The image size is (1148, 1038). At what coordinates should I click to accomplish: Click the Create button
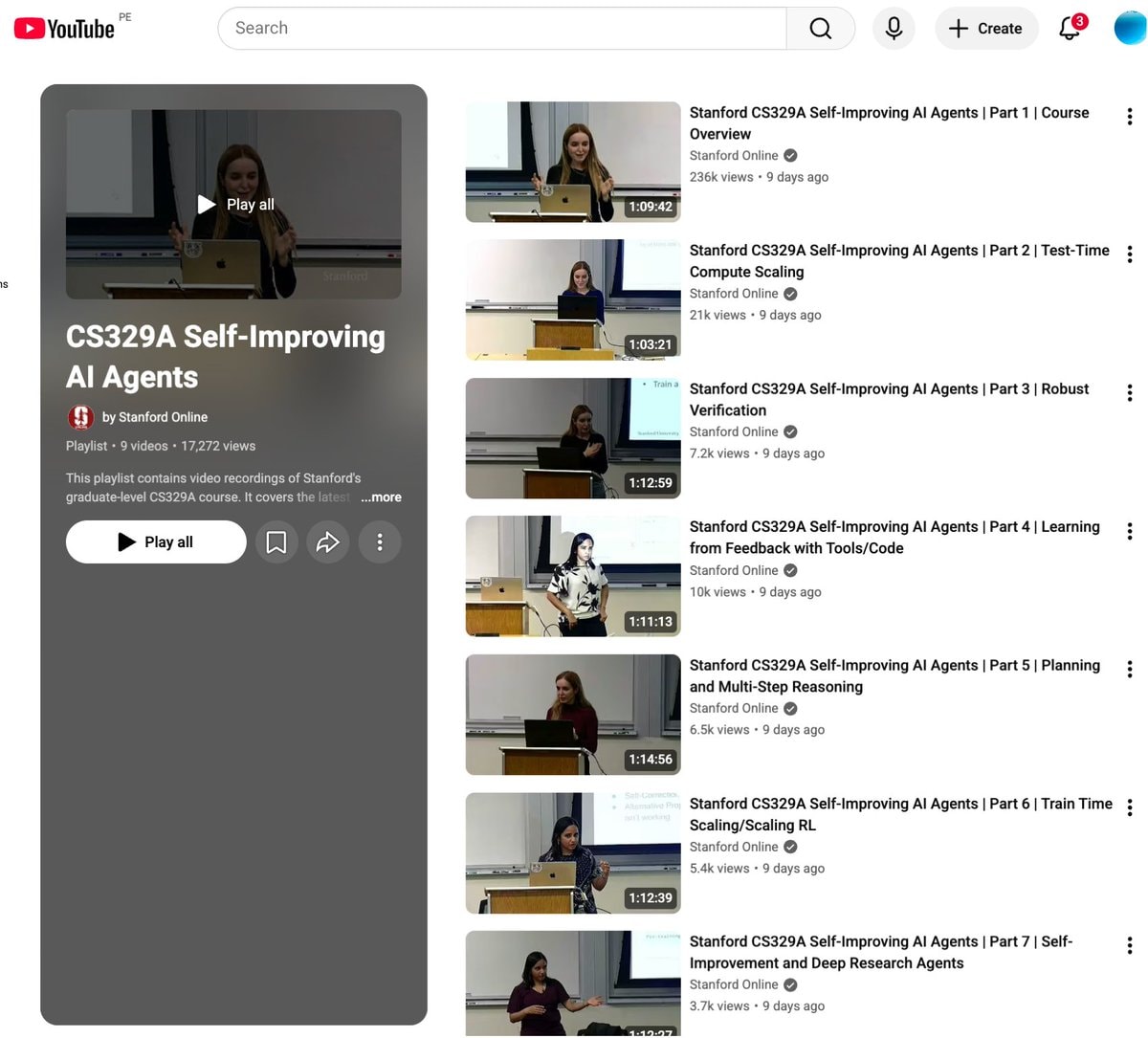point(986,29)
